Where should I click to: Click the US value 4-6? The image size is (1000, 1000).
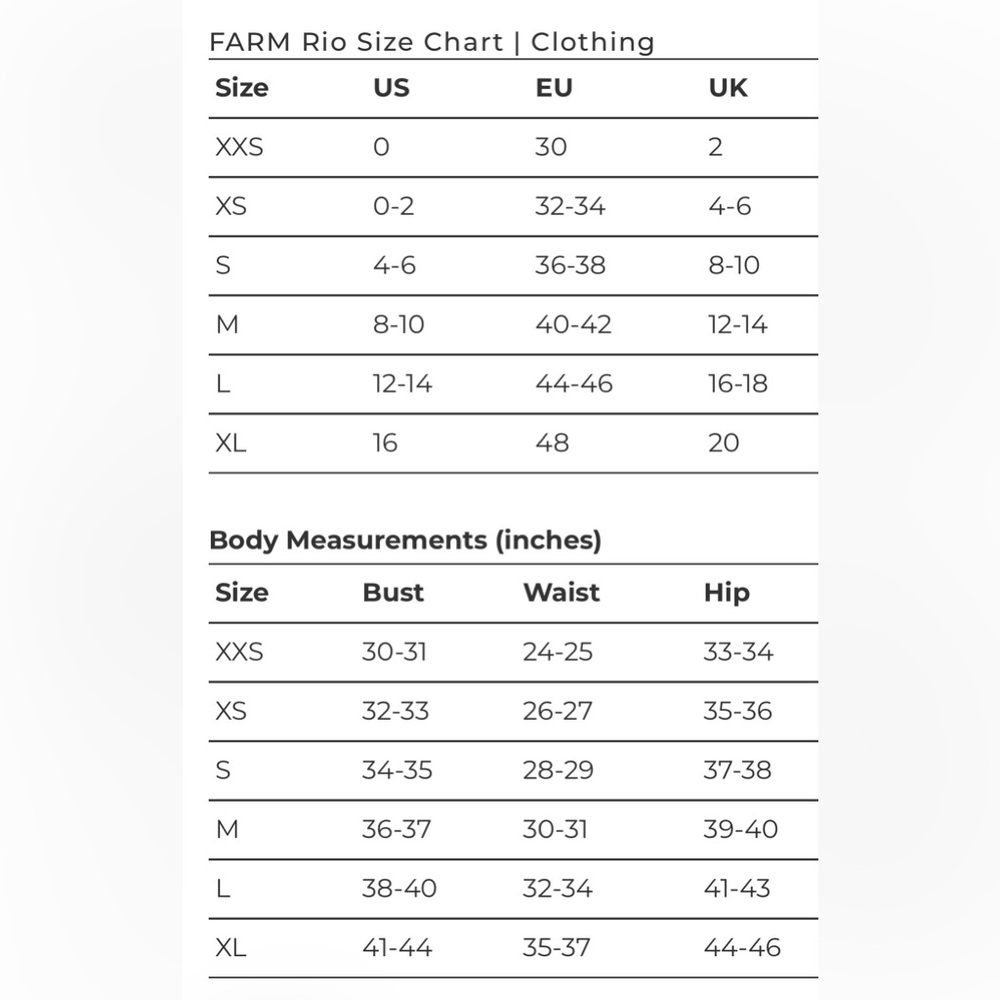pyautogui.click(x=394, y=265)
